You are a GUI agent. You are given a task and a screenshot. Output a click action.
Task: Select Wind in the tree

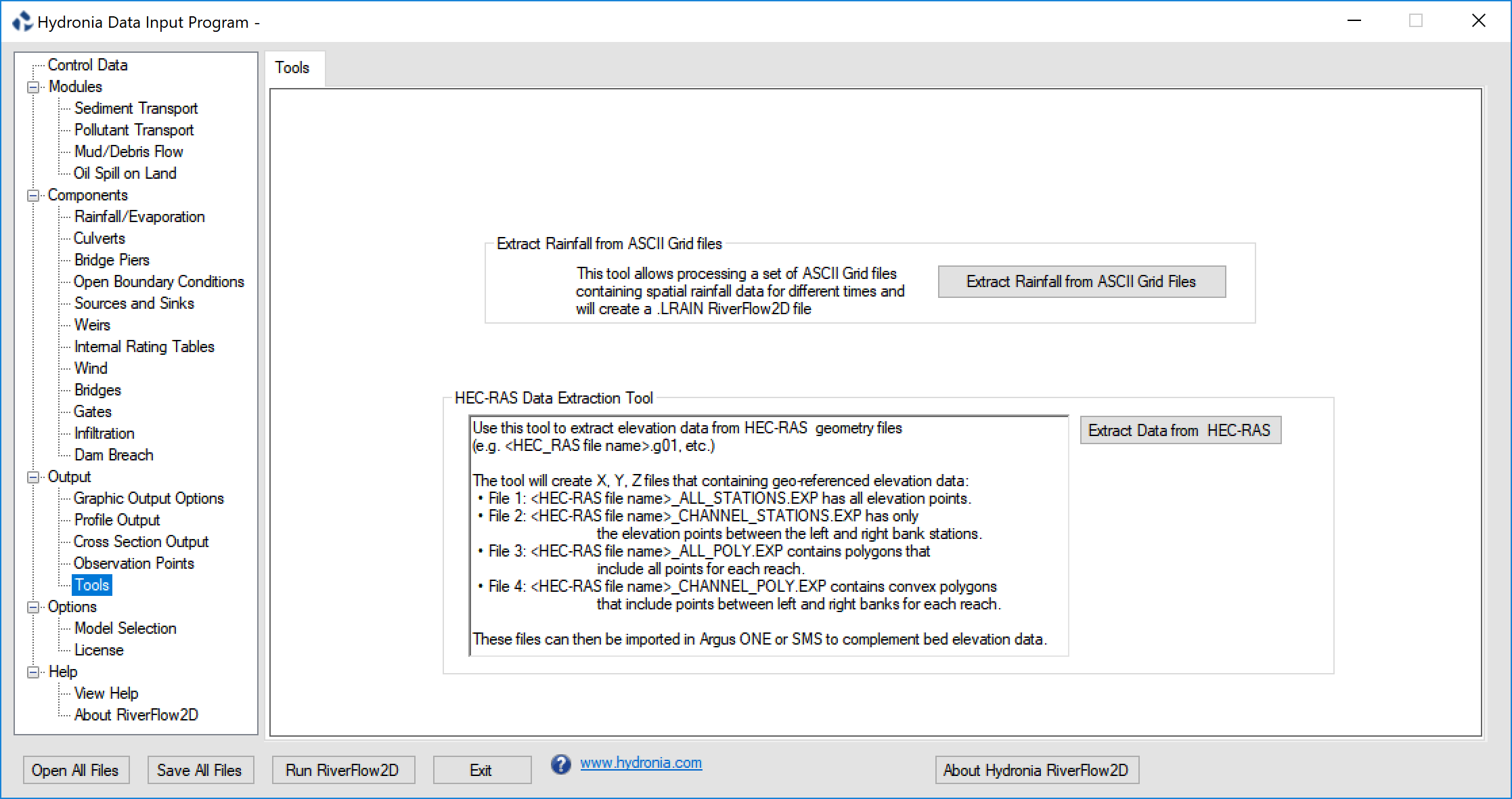tap(91, 368)
